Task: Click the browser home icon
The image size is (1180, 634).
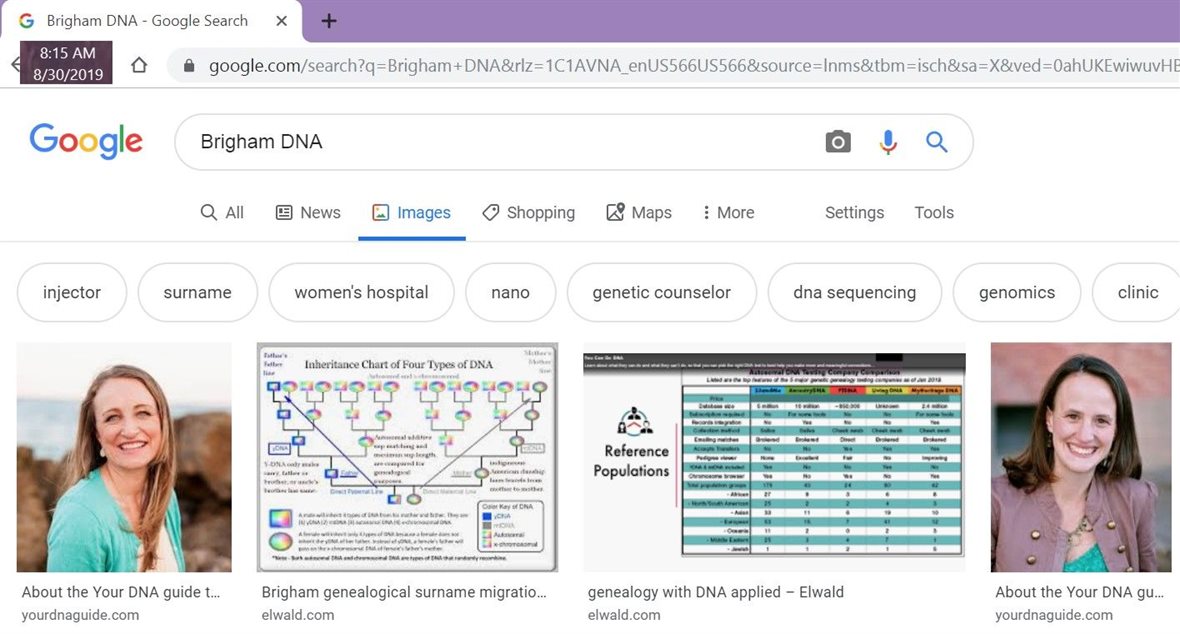Action: pos(139,65)
